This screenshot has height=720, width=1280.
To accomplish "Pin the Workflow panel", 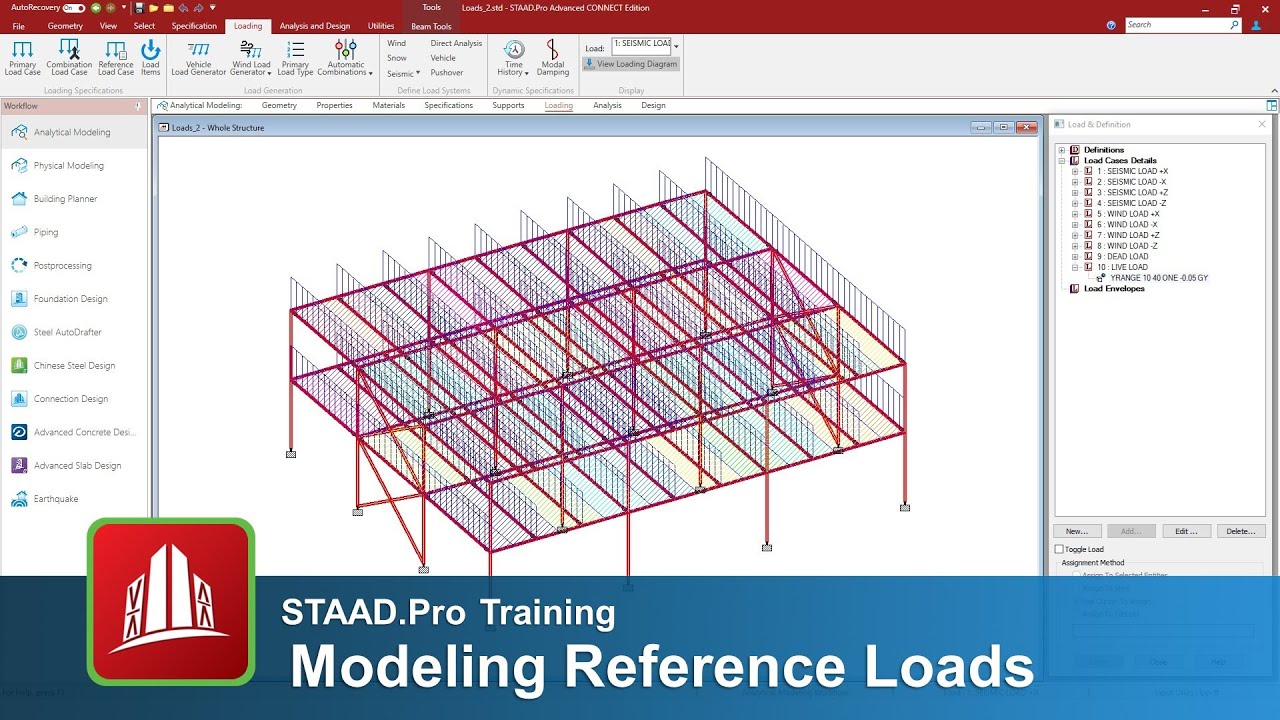I will (x=138, y=106).
